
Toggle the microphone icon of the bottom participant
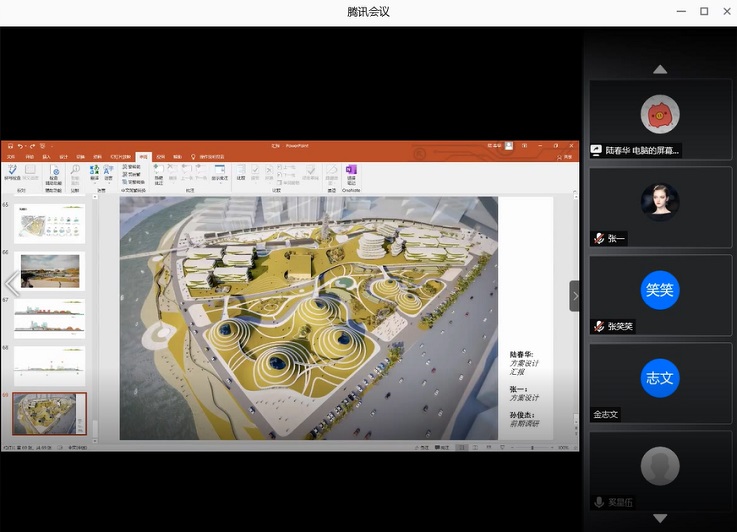(x=598, y=502)
